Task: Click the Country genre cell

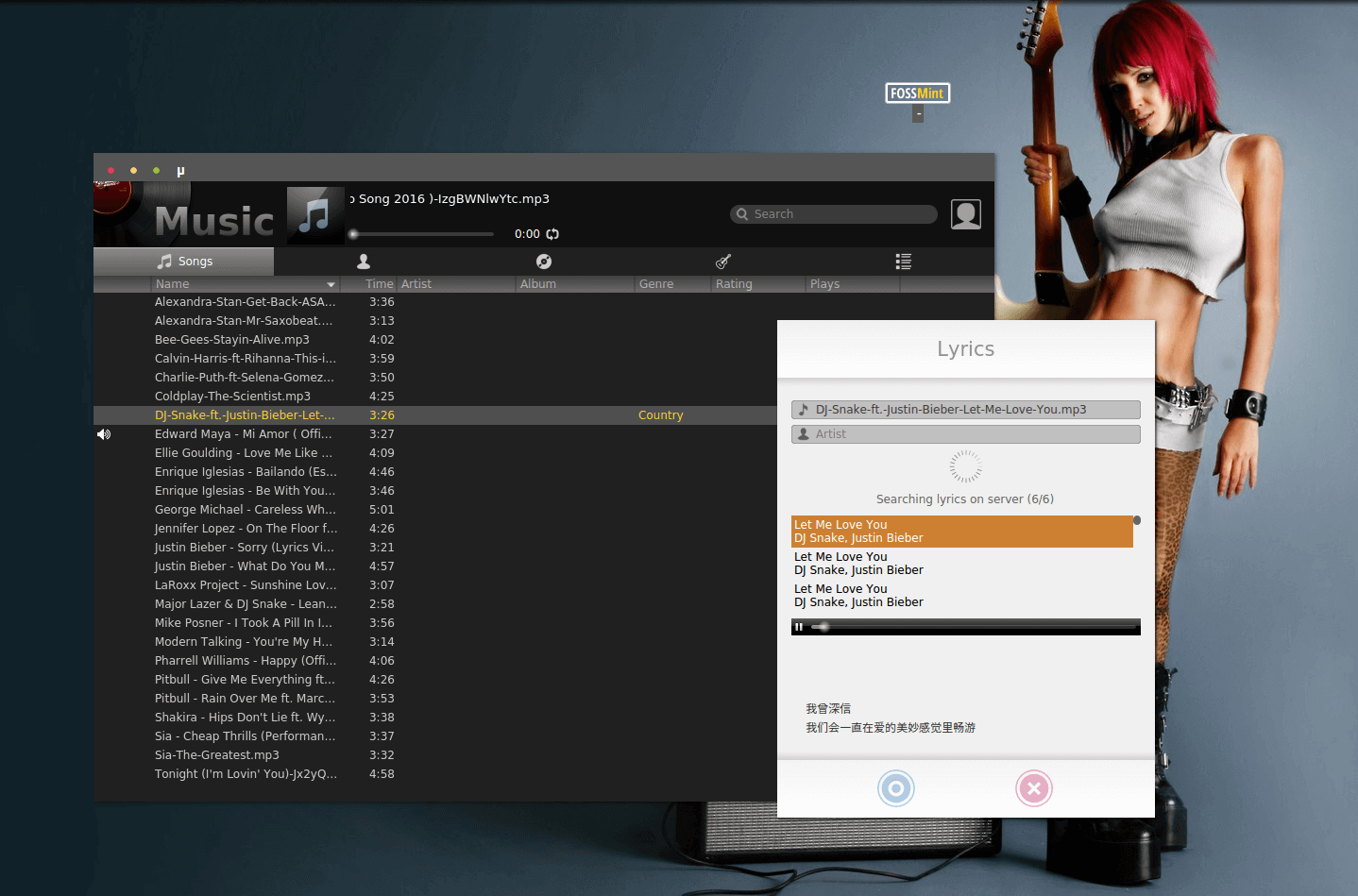Action: [x=660, y=415]
